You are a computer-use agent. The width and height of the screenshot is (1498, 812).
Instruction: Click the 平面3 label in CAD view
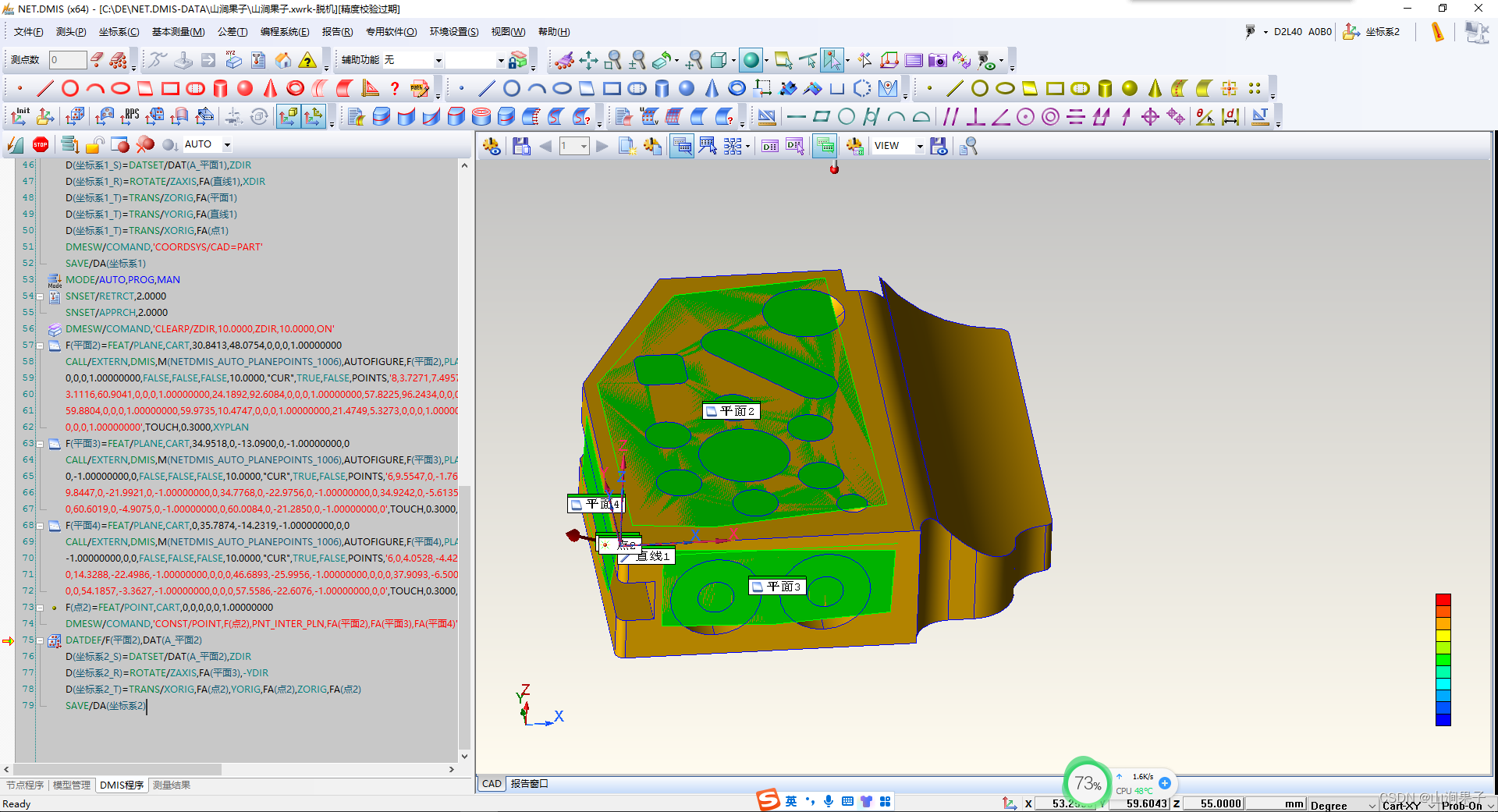777,587
